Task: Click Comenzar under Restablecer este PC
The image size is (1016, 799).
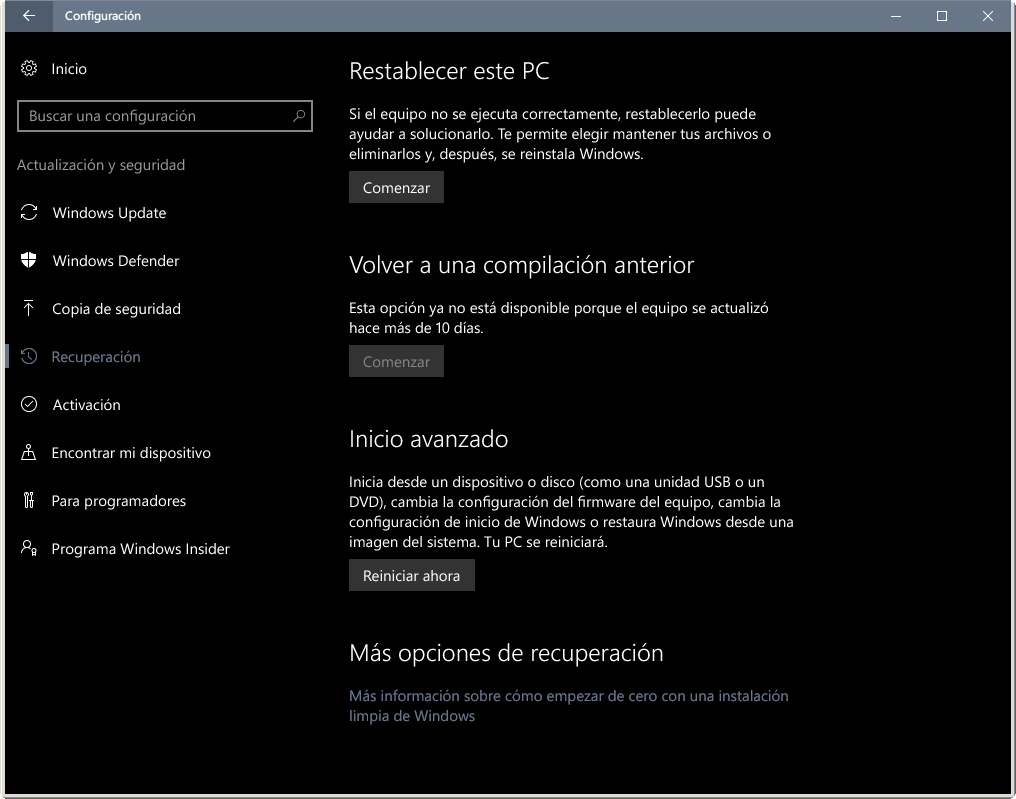Action: coord(396,187)
